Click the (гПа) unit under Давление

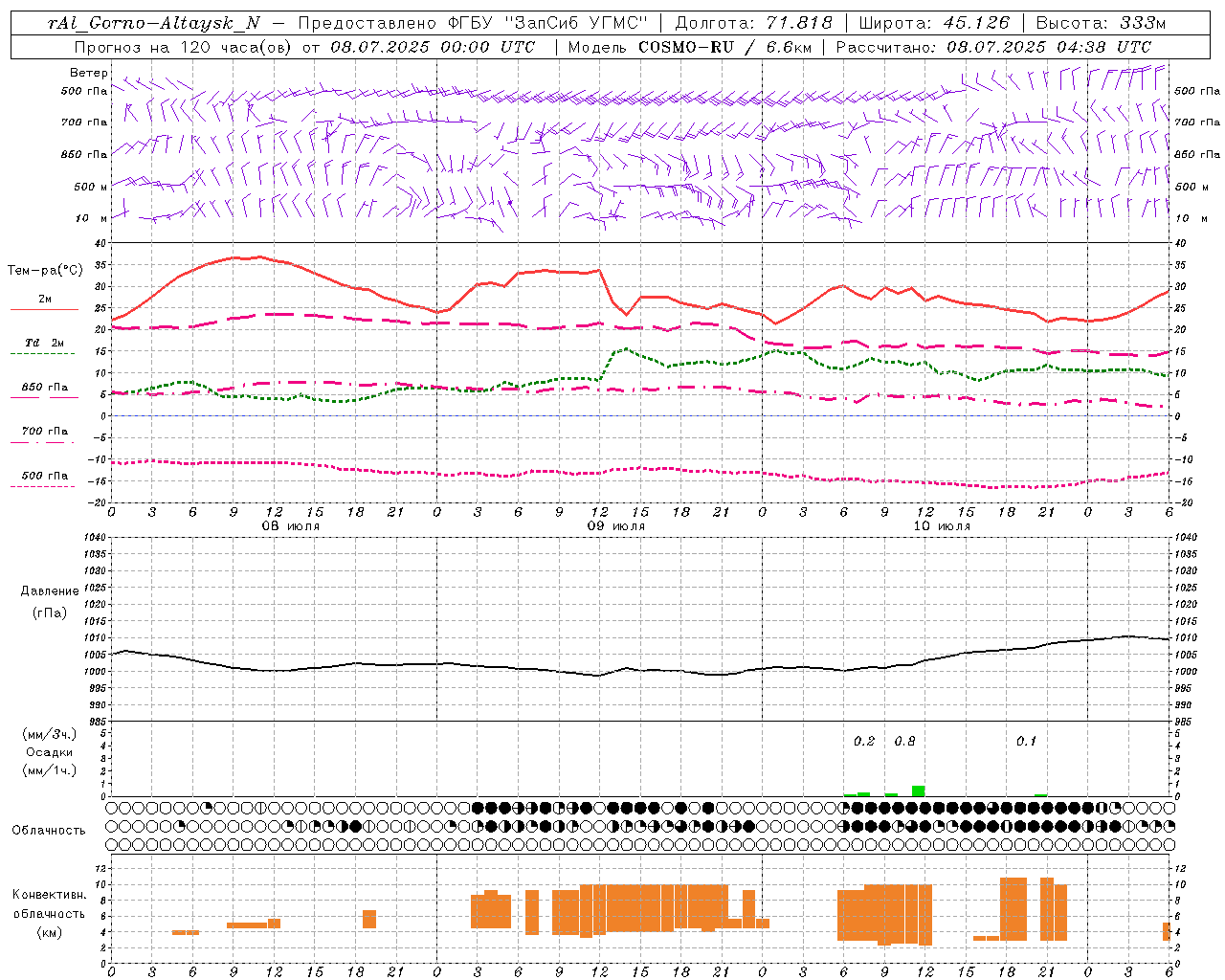coord(50,613)
